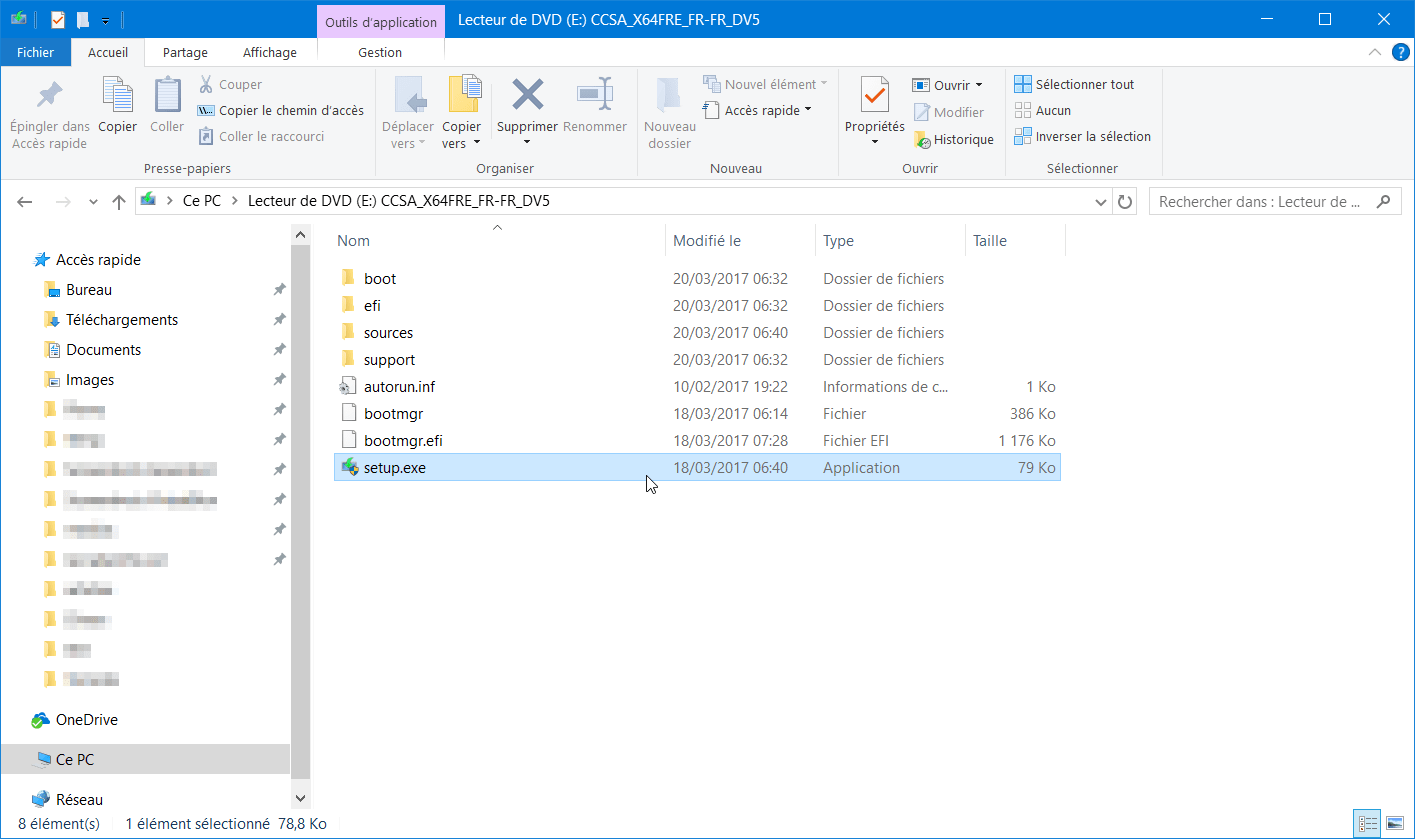1415x839 pixels.
Task: Switch to the Partage ribbon tab
Action: point(185,52)
